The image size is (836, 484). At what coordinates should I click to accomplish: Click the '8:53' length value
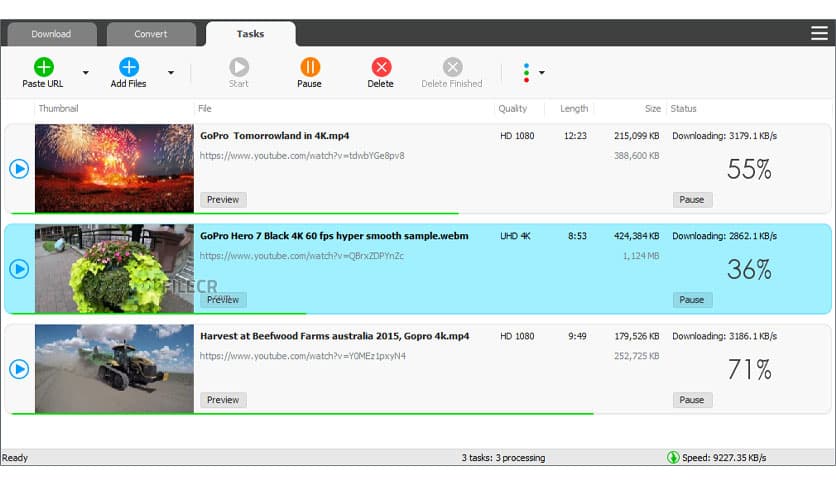pyautogui.click(x=577, y=236)
